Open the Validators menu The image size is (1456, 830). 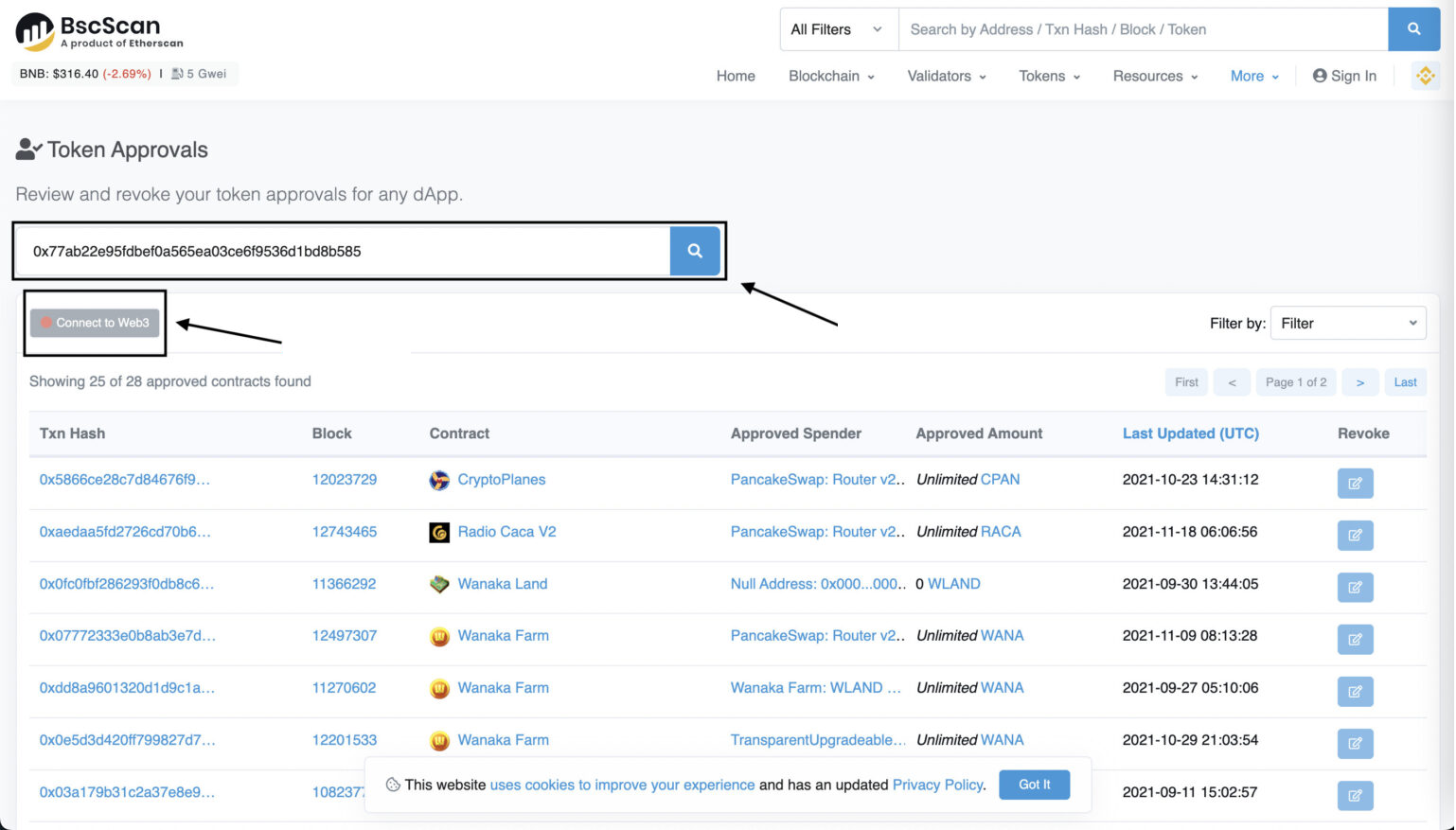[x=947, y=76]
